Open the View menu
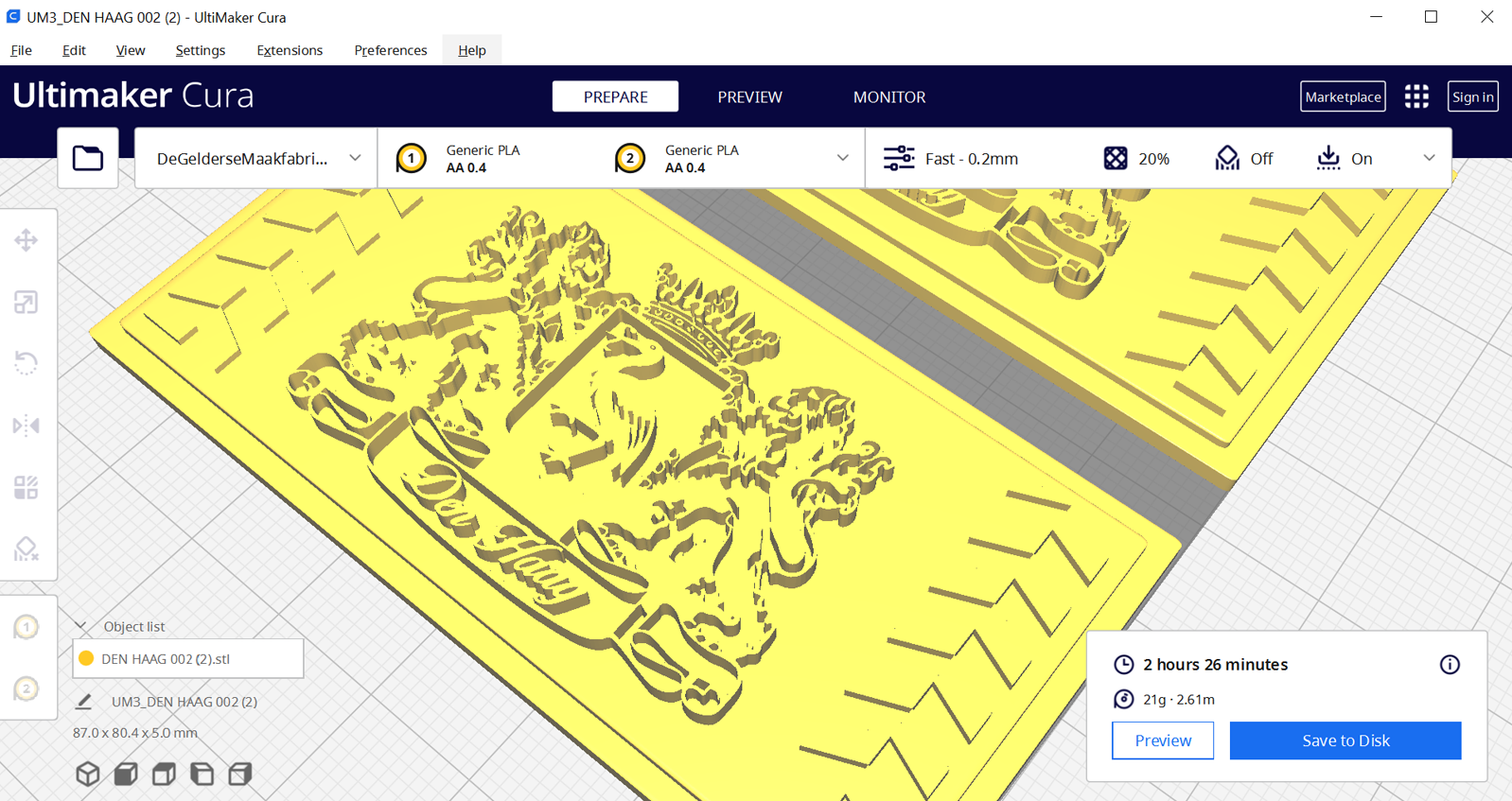 click(x=131, y=50)
